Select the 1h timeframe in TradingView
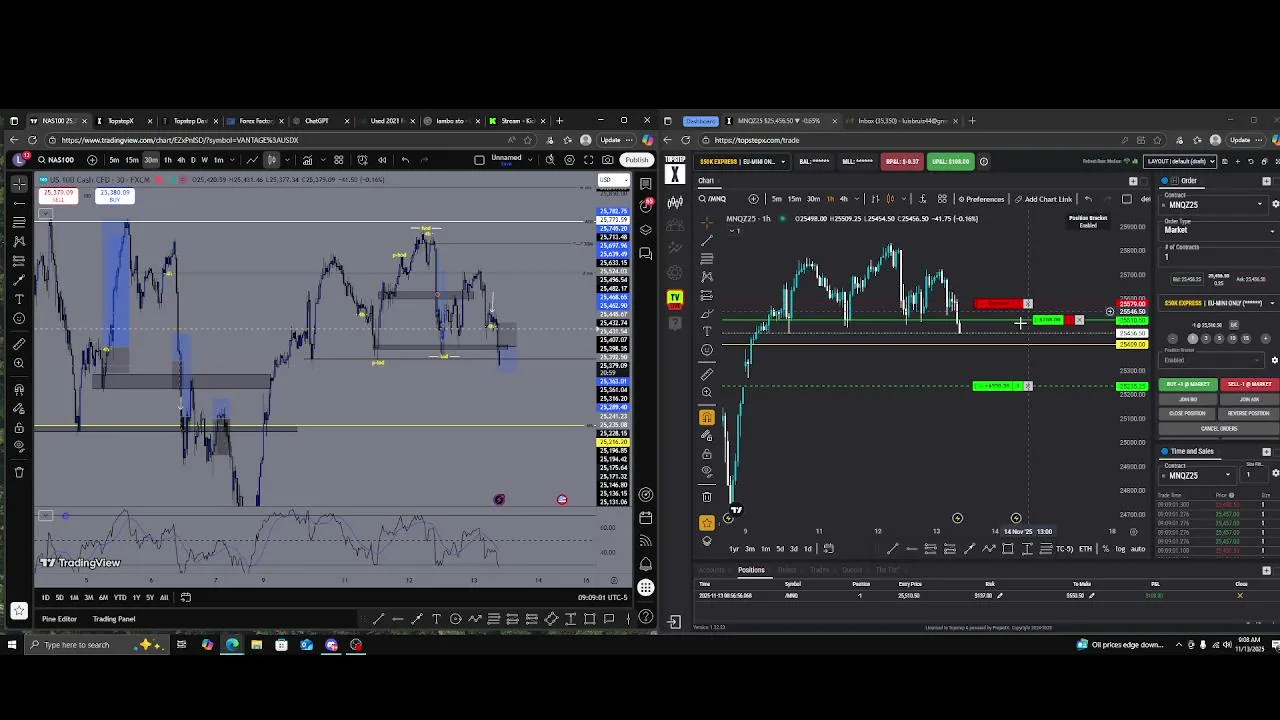Screen dimensions: 1280x720 (168, 160)
